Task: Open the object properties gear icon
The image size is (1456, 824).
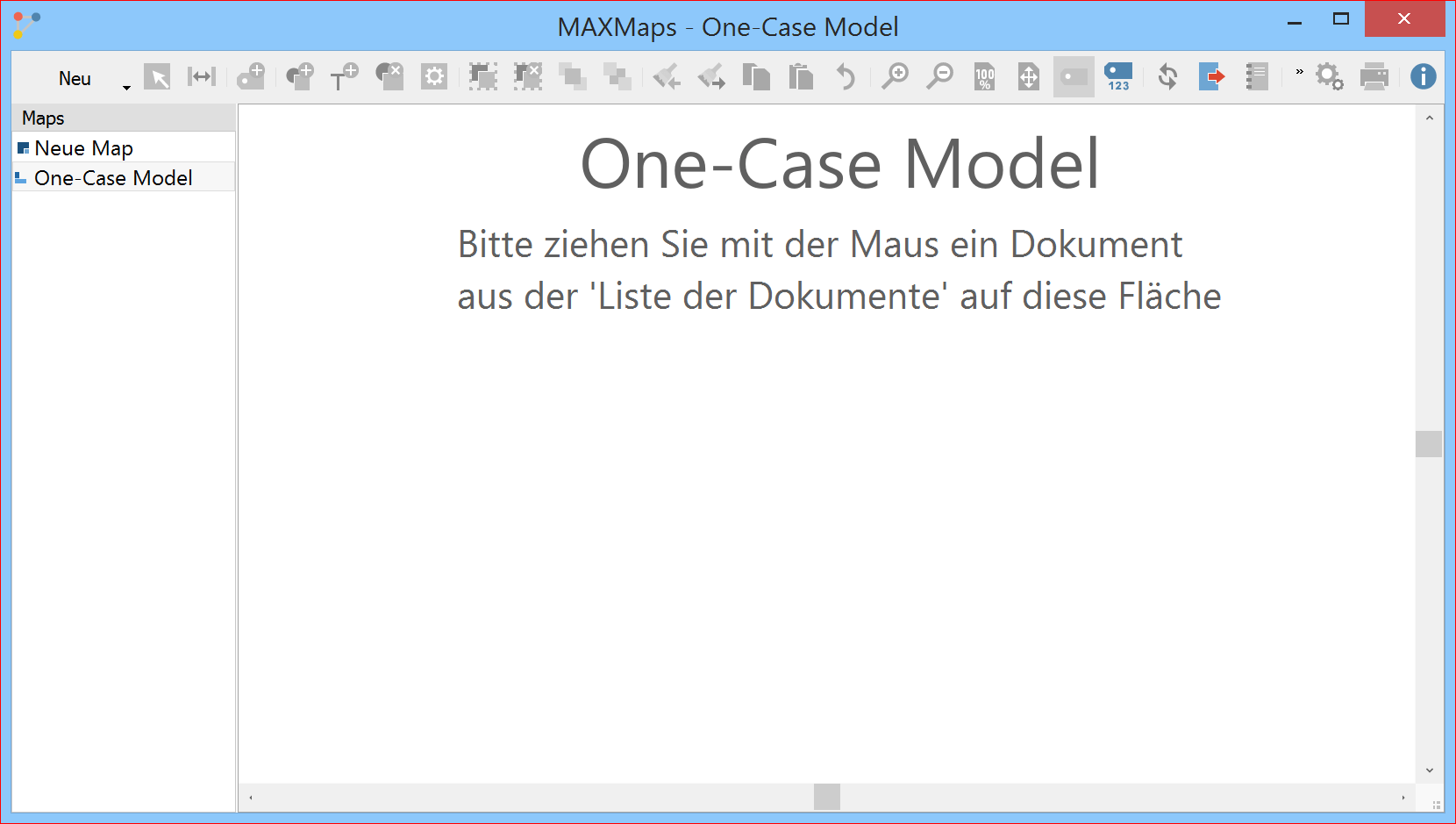Action: pyautogui.click(x=434, y=77)
